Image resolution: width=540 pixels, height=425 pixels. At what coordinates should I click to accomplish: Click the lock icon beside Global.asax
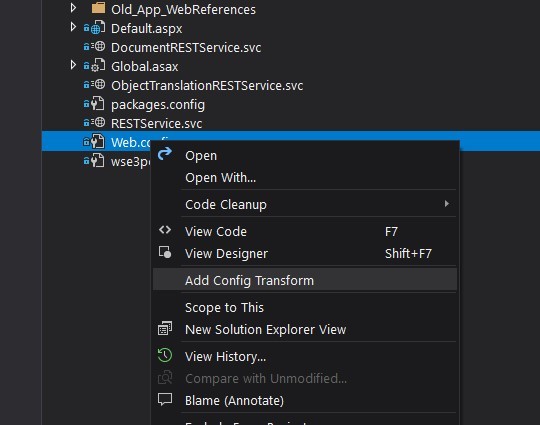[86, 65]
